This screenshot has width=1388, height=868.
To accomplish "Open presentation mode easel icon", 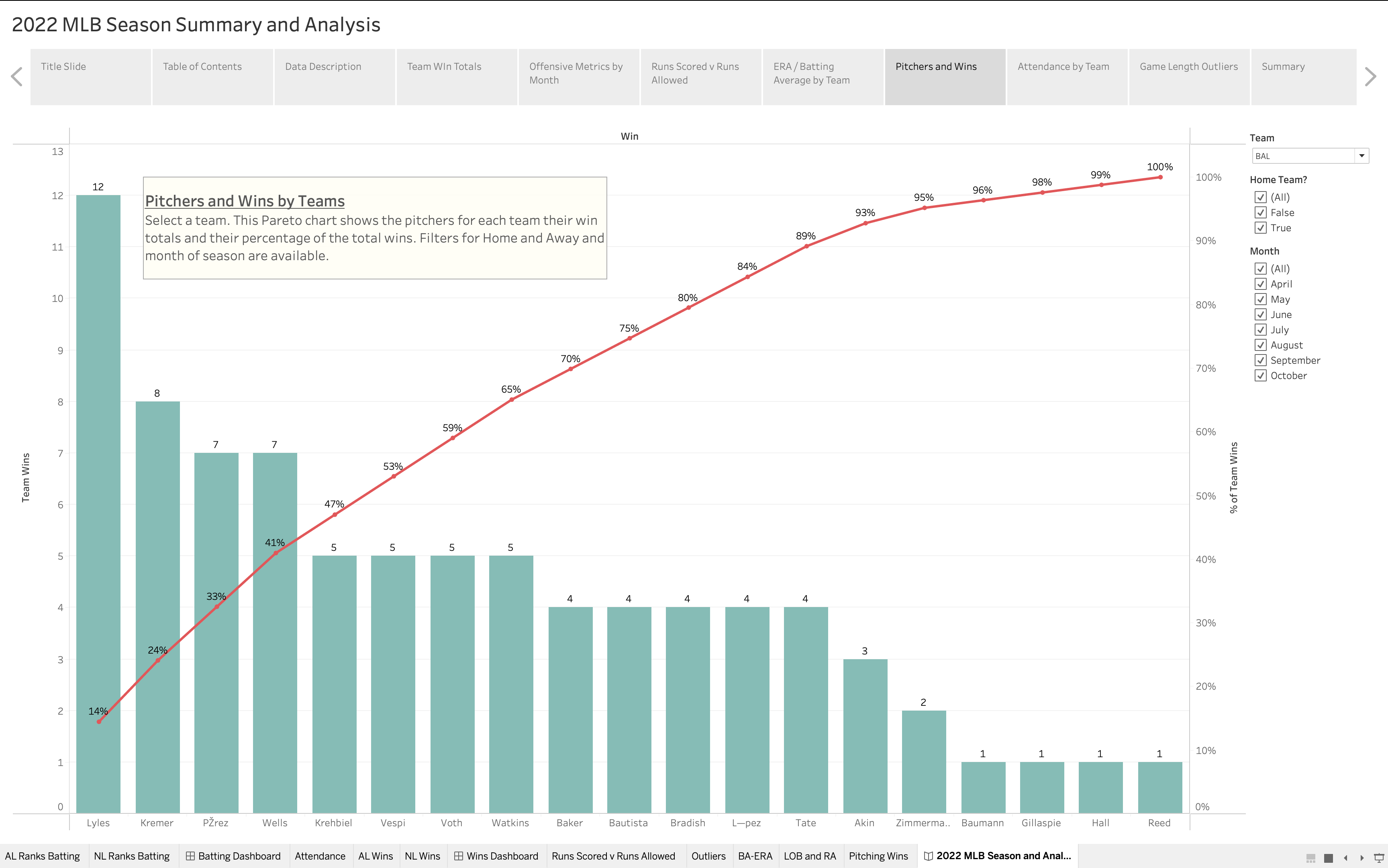I will (x=1378, y=858).
